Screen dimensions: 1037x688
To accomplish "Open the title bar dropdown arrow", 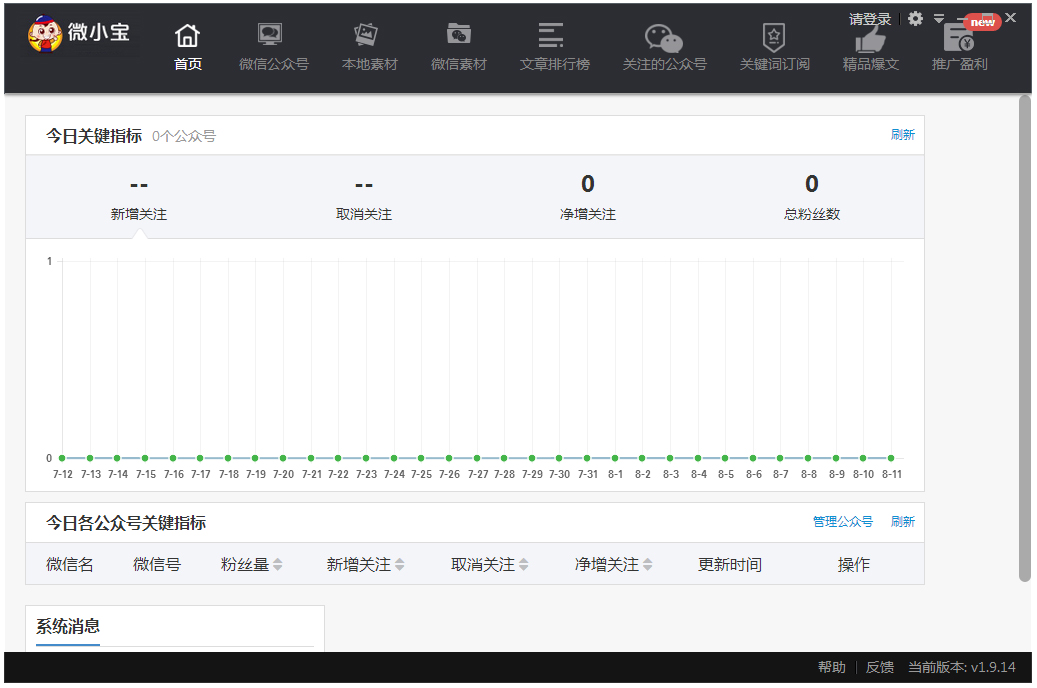I will 938,18.
